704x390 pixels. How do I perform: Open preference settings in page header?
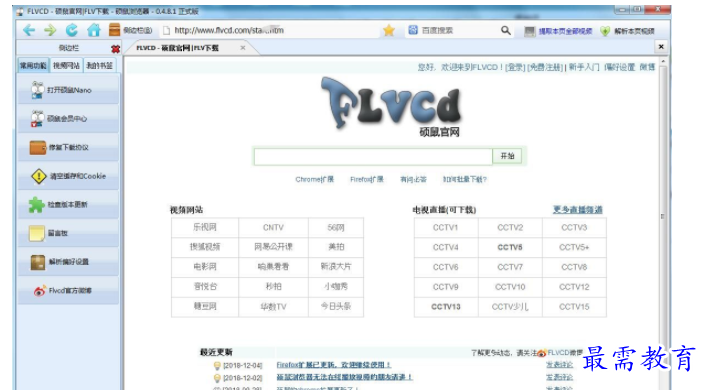[x=620, y=67]
